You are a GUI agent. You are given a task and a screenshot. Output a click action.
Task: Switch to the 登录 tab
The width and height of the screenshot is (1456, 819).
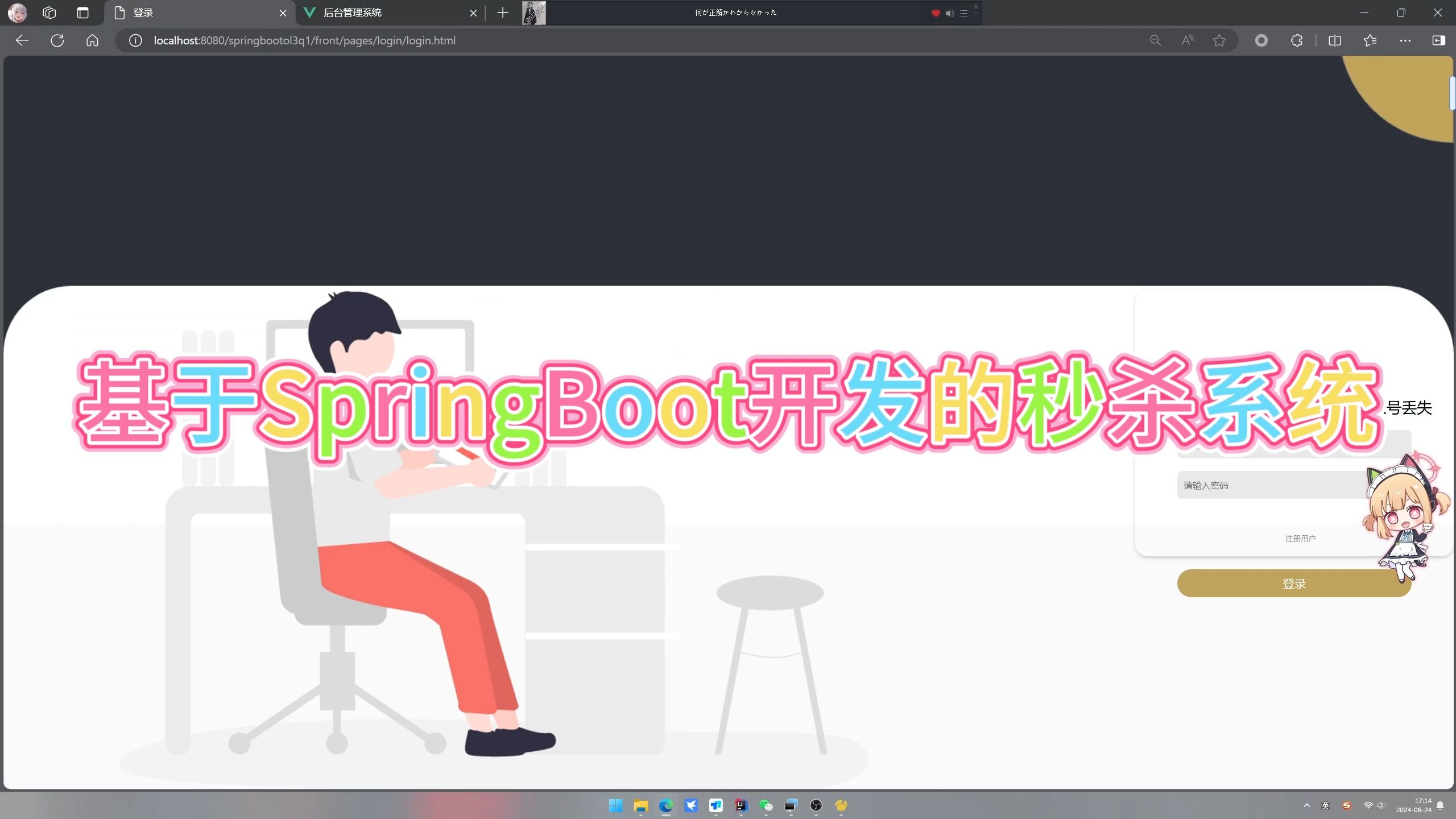(x=199, y=13)
